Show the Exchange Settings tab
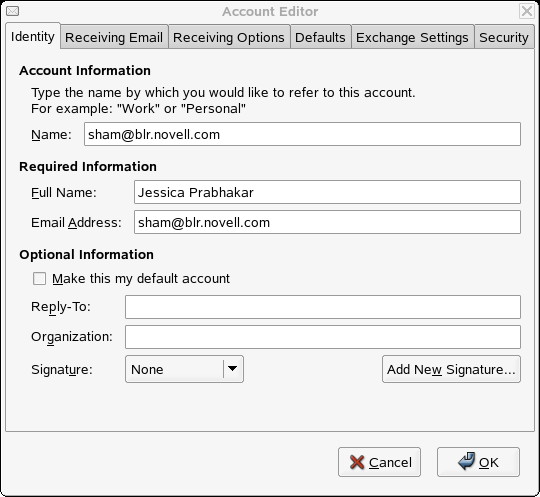This screenshot has width=540, height=497. [412, 37]
